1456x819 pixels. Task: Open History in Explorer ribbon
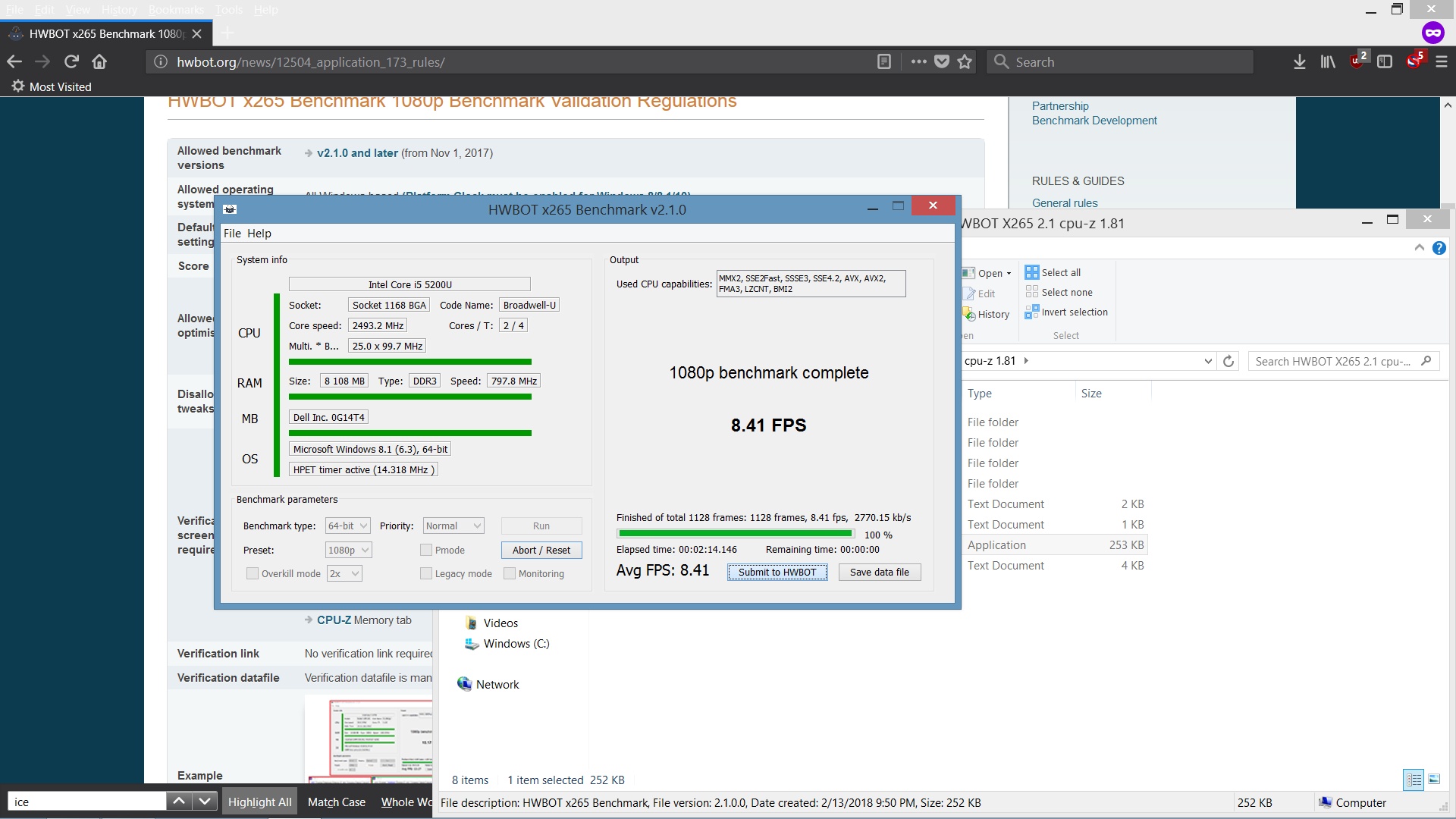click(x=987, y=314)
